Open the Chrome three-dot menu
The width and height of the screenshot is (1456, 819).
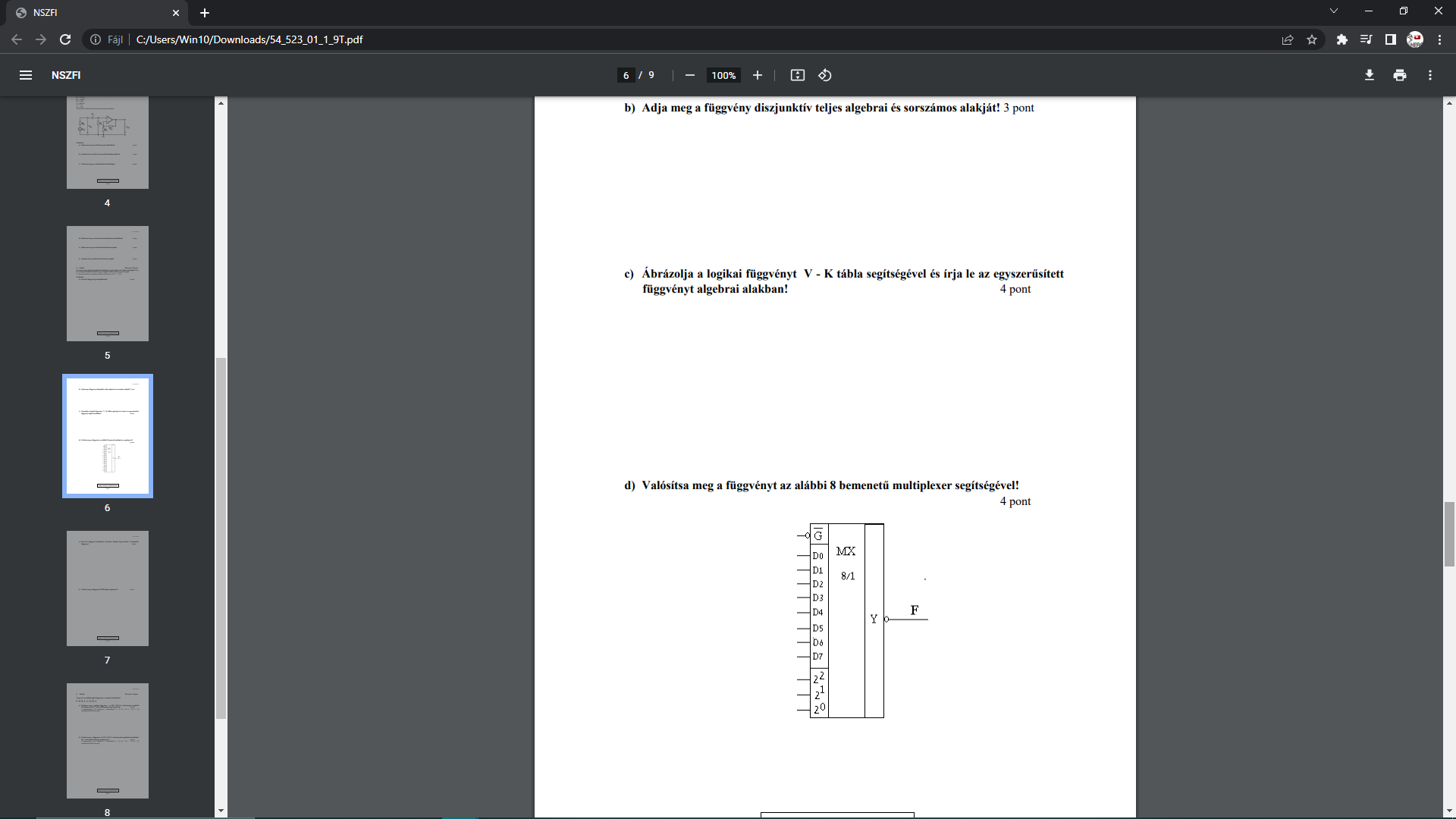click(x=1439, y=39)
